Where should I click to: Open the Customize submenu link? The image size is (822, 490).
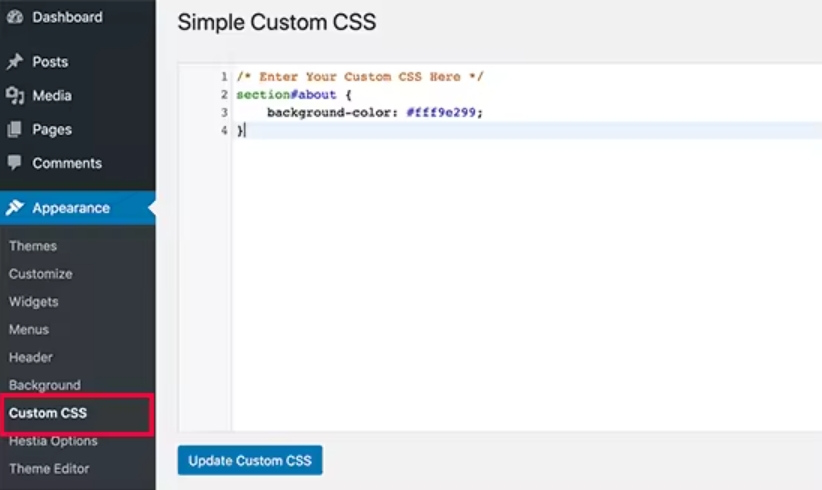[41, 274]
